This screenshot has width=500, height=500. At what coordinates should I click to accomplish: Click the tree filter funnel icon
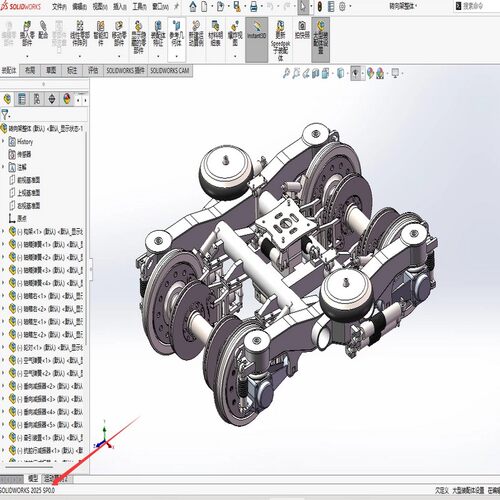5,115
